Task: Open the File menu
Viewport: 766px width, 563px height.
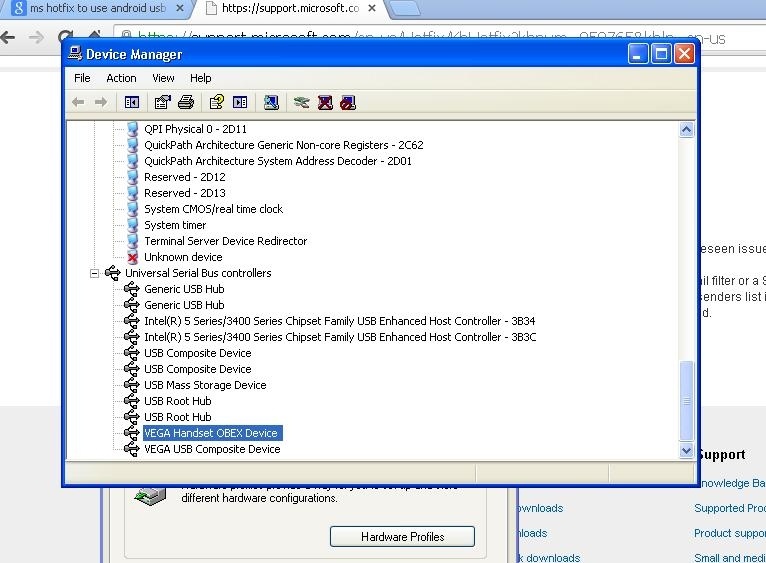Action: click(82, 78)
